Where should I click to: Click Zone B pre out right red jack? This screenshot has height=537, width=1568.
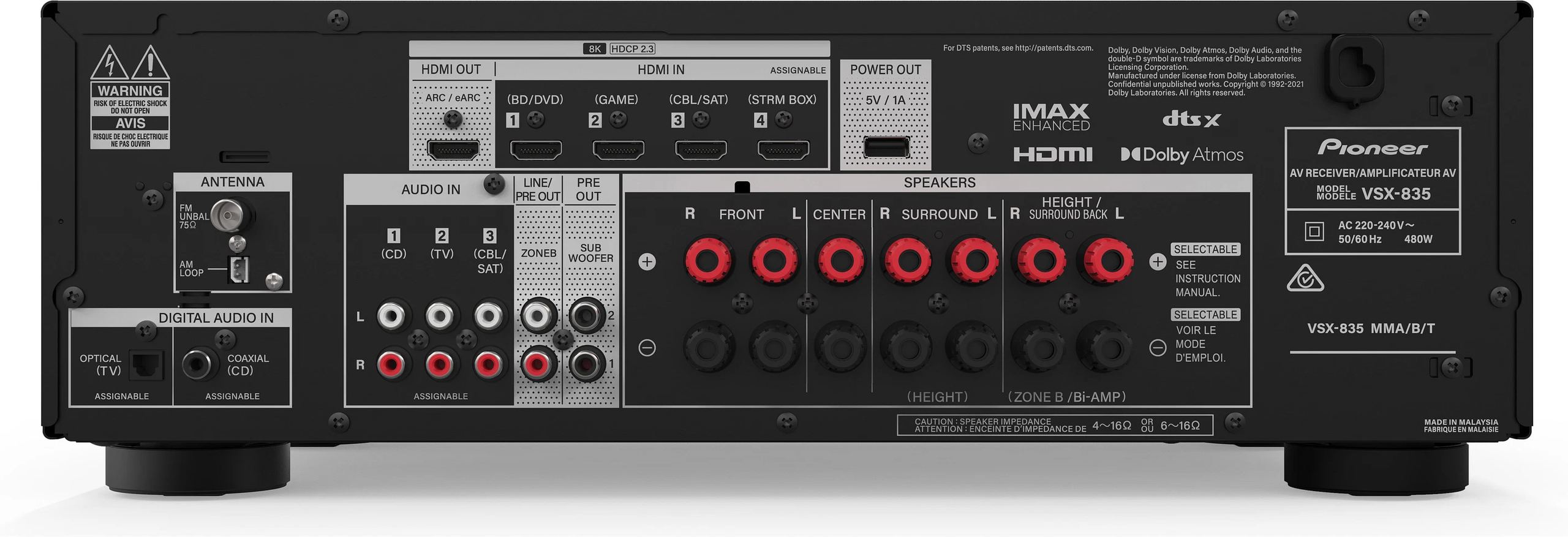(538, 365)
